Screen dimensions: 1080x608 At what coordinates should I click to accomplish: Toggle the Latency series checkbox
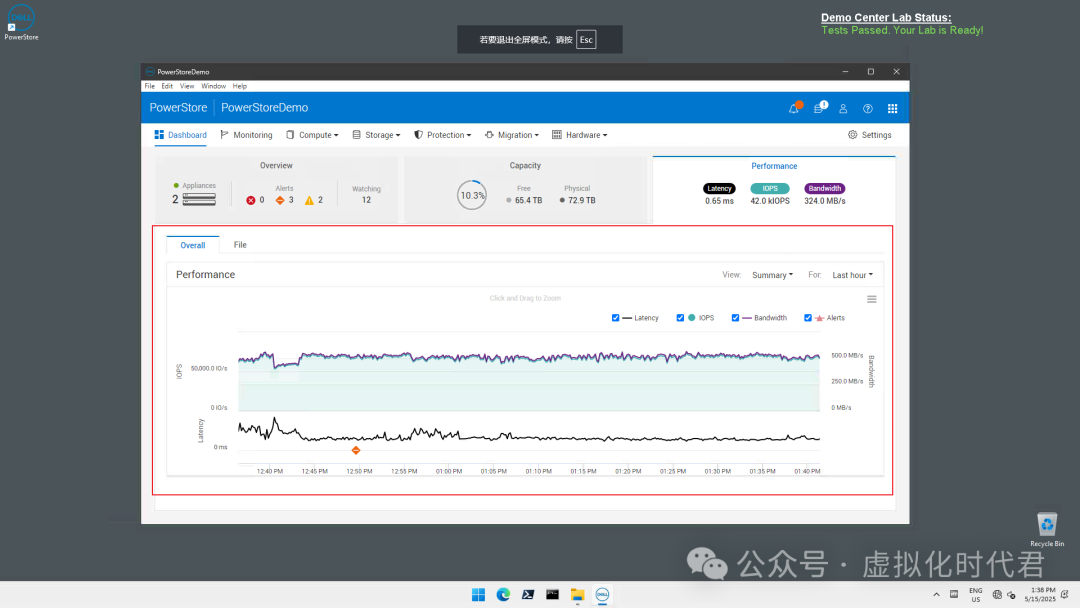pos(616,318)
